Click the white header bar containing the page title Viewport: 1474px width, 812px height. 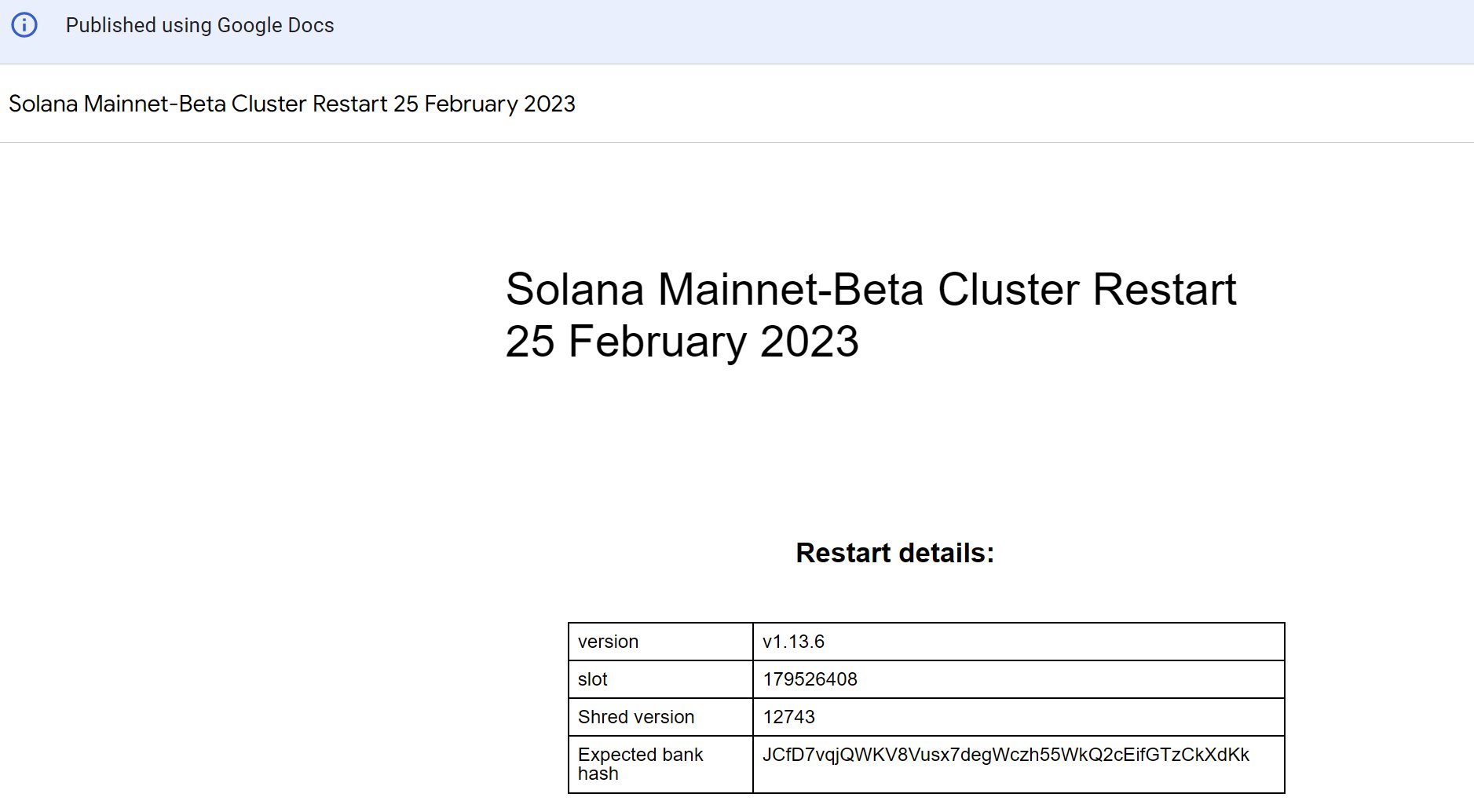[x=942, y=103]
